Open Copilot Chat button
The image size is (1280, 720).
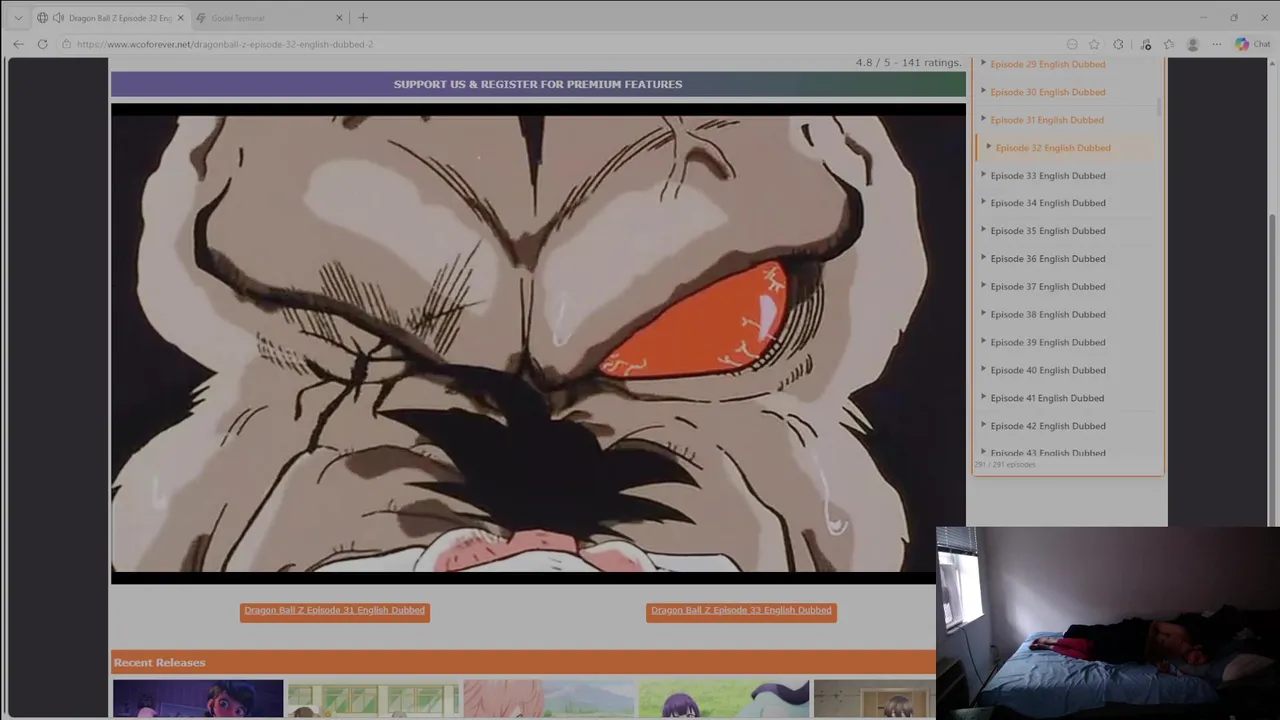tap(1252, 44)
